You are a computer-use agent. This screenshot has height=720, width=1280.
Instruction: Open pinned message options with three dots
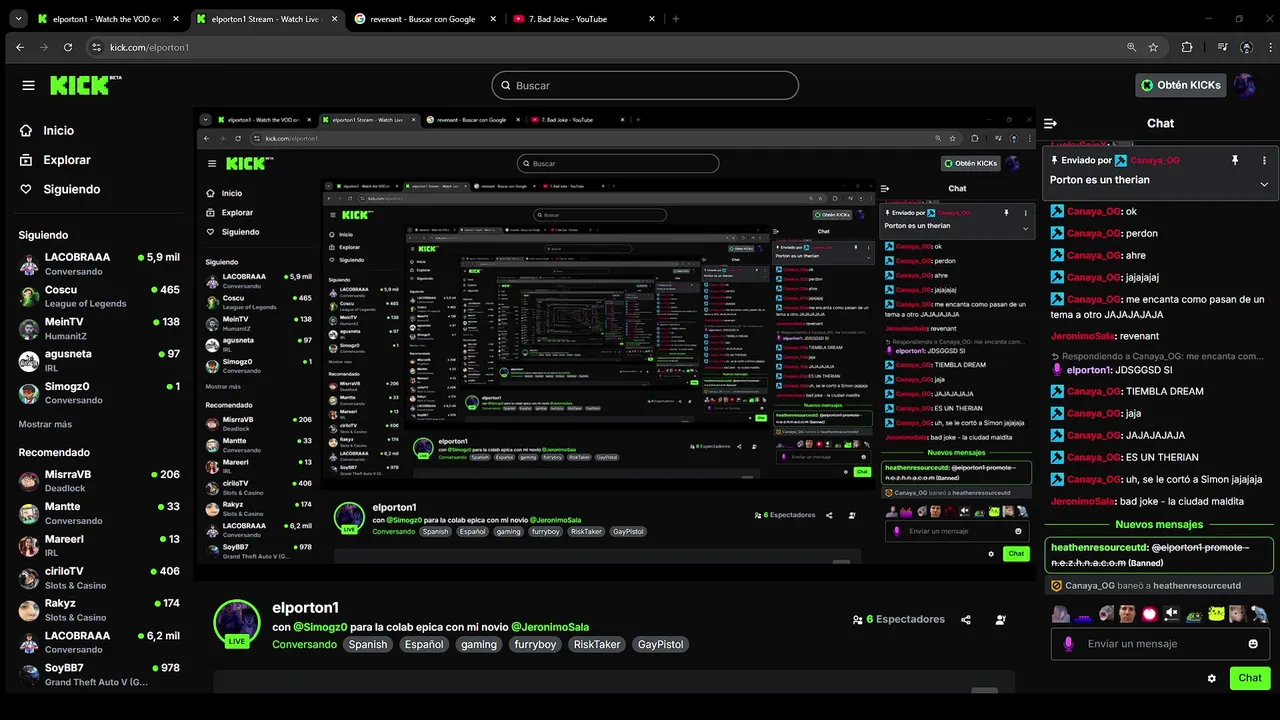pyautogui.click(x=1264, y=160)
